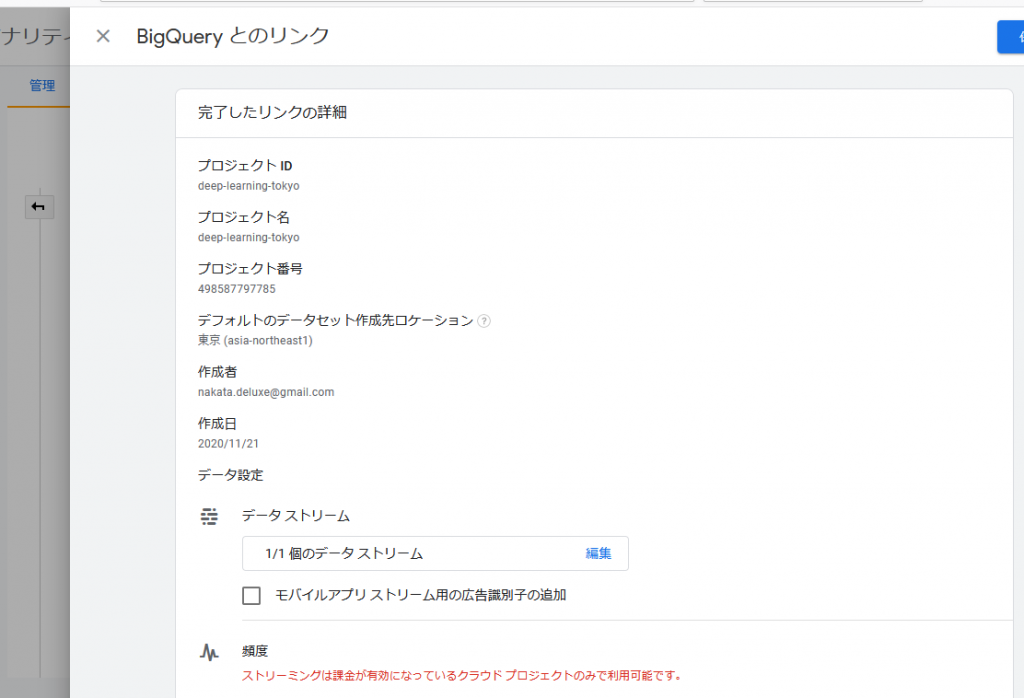
Task: Click the back arrow icon in sidebar
Action: pos(39,207)
